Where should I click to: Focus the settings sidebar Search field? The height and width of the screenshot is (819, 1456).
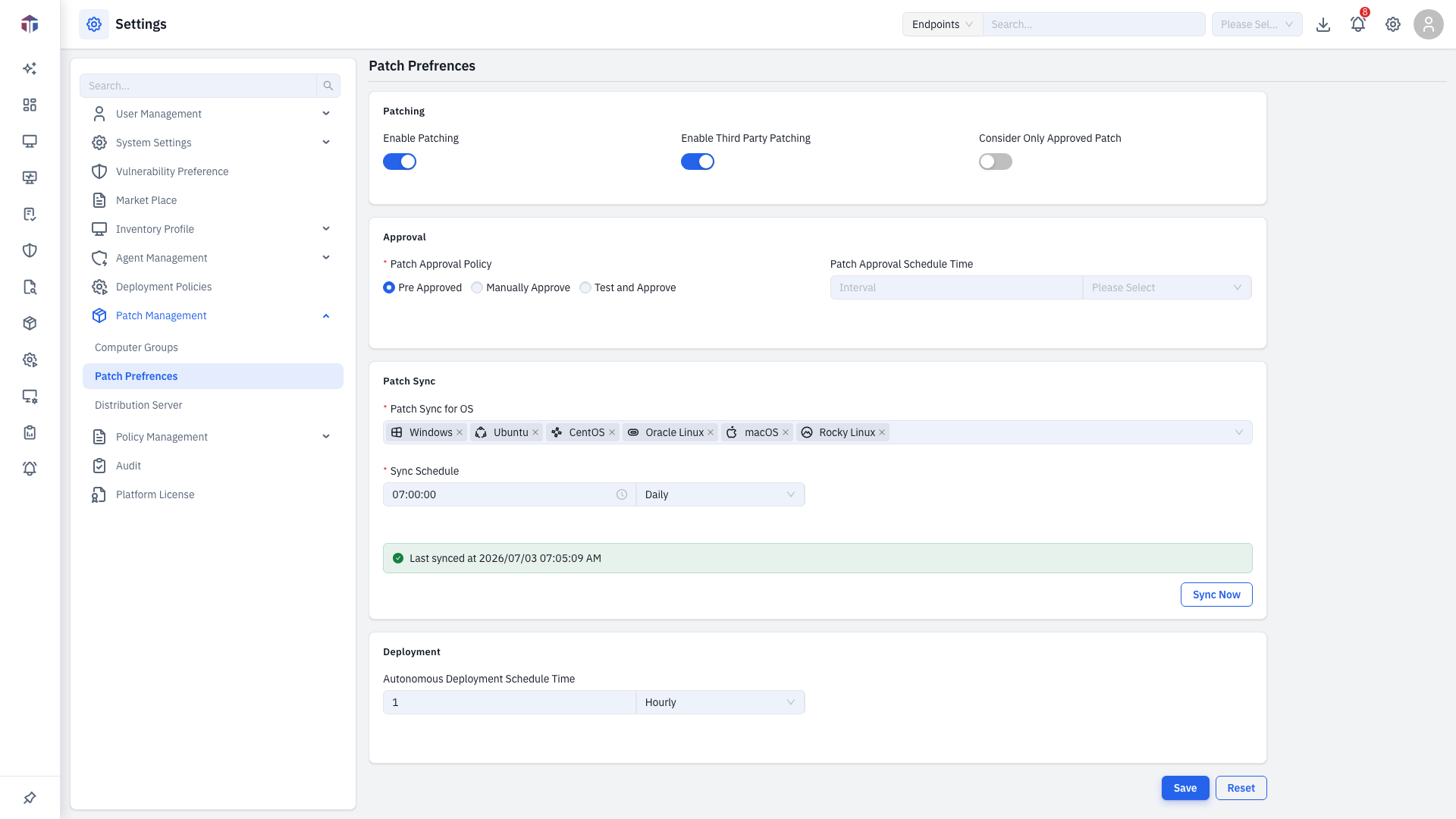(198, 86)
